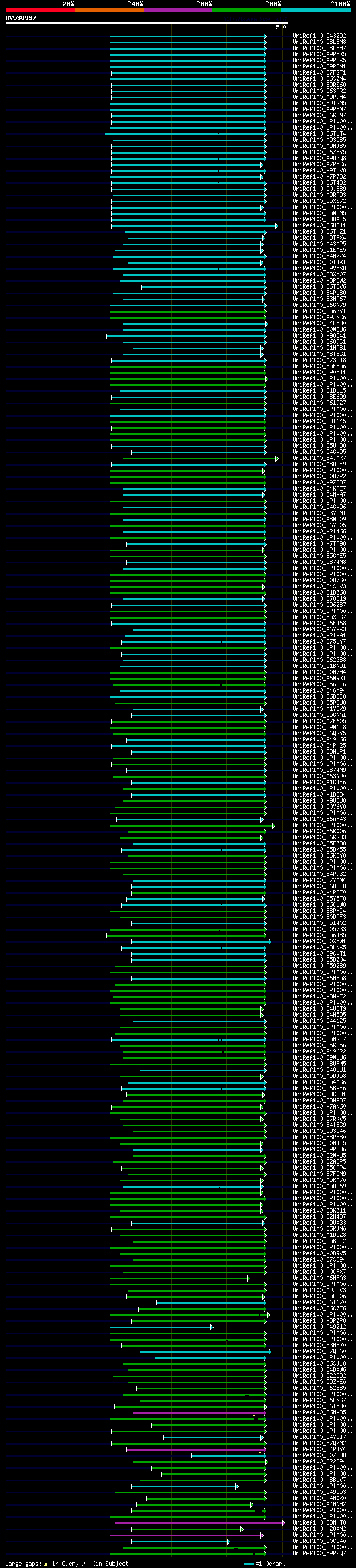This screenshot has height=1568, width=356.
Task: Select the UniRef100_C1MRB1 label
Action: coord(319,348)
